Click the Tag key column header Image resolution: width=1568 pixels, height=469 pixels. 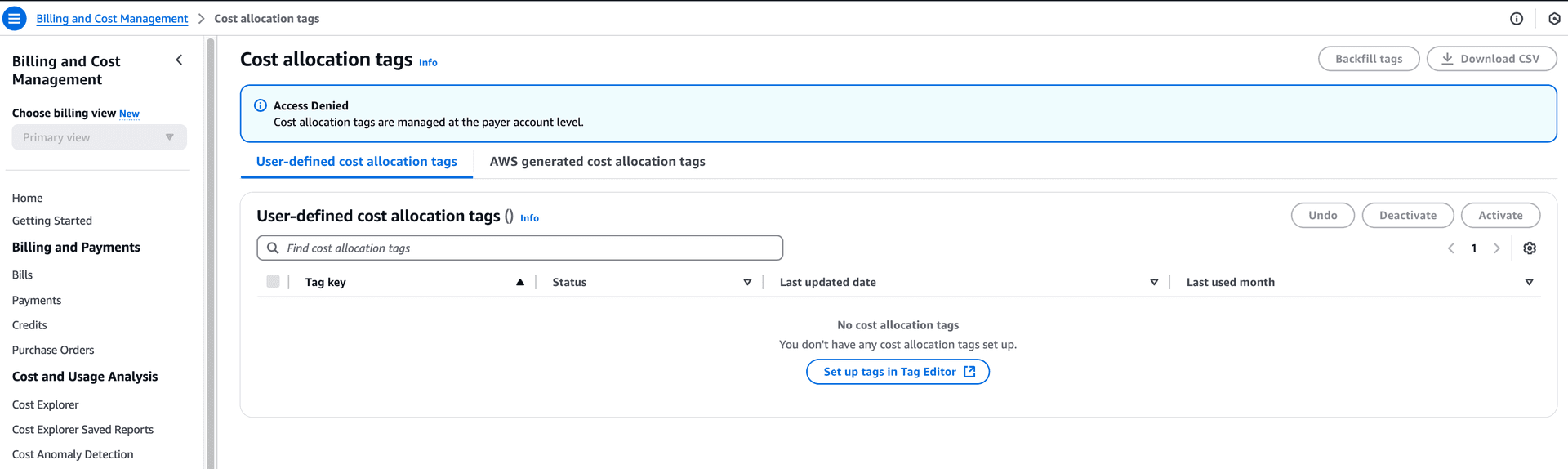point(325,282)
